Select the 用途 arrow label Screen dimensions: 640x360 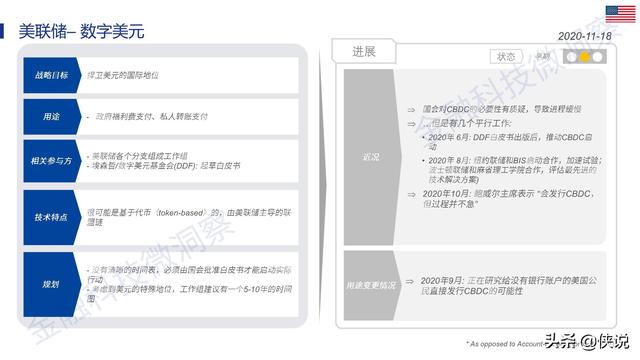(52, 117)
